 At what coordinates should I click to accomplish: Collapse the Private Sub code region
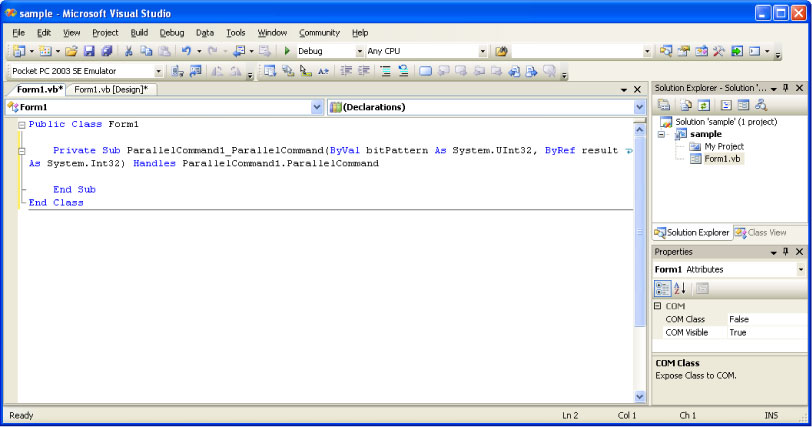tap(22, 151)
